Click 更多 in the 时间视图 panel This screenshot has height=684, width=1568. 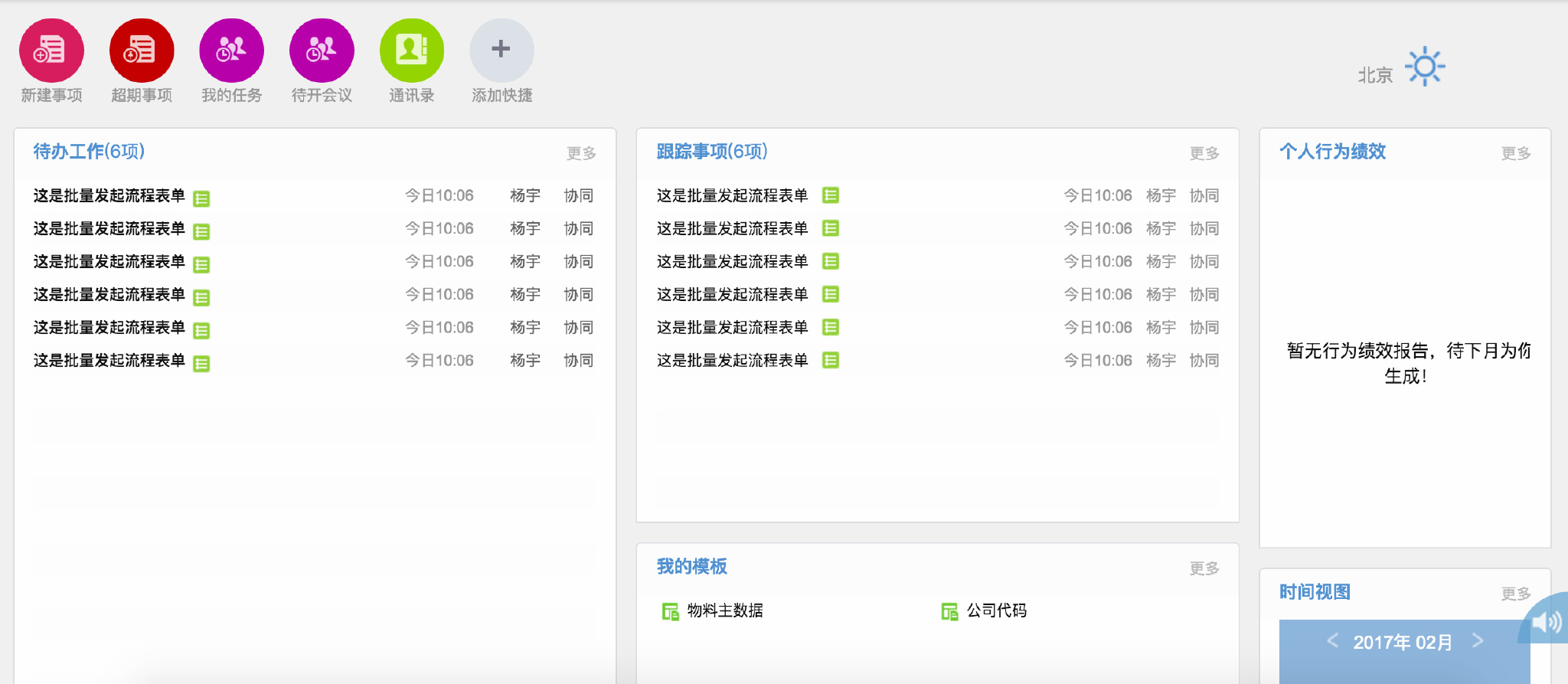point(1516,594)
